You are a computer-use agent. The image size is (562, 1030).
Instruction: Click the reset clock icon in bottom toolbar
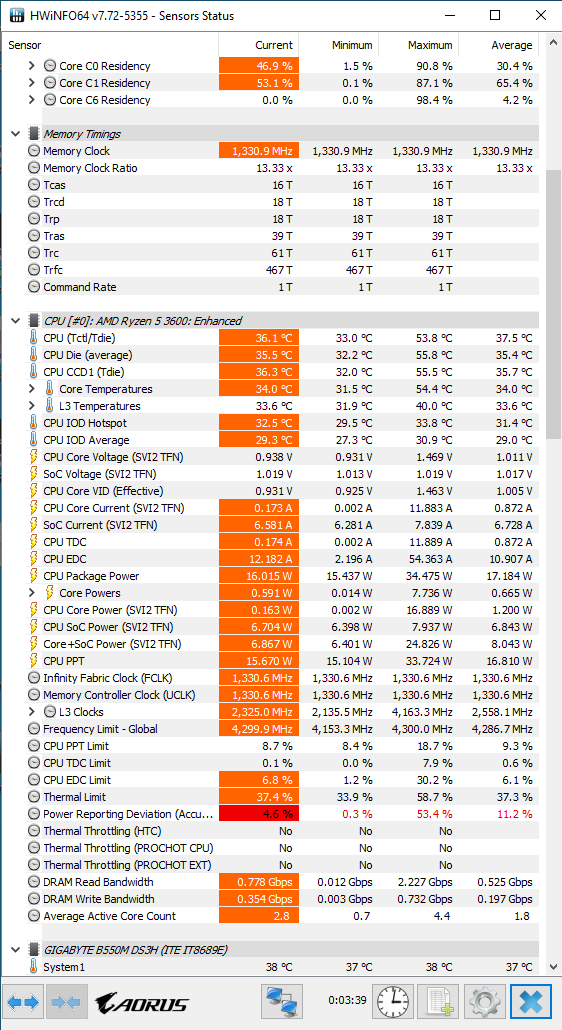pyautogui.click(x=394, y=1001)
